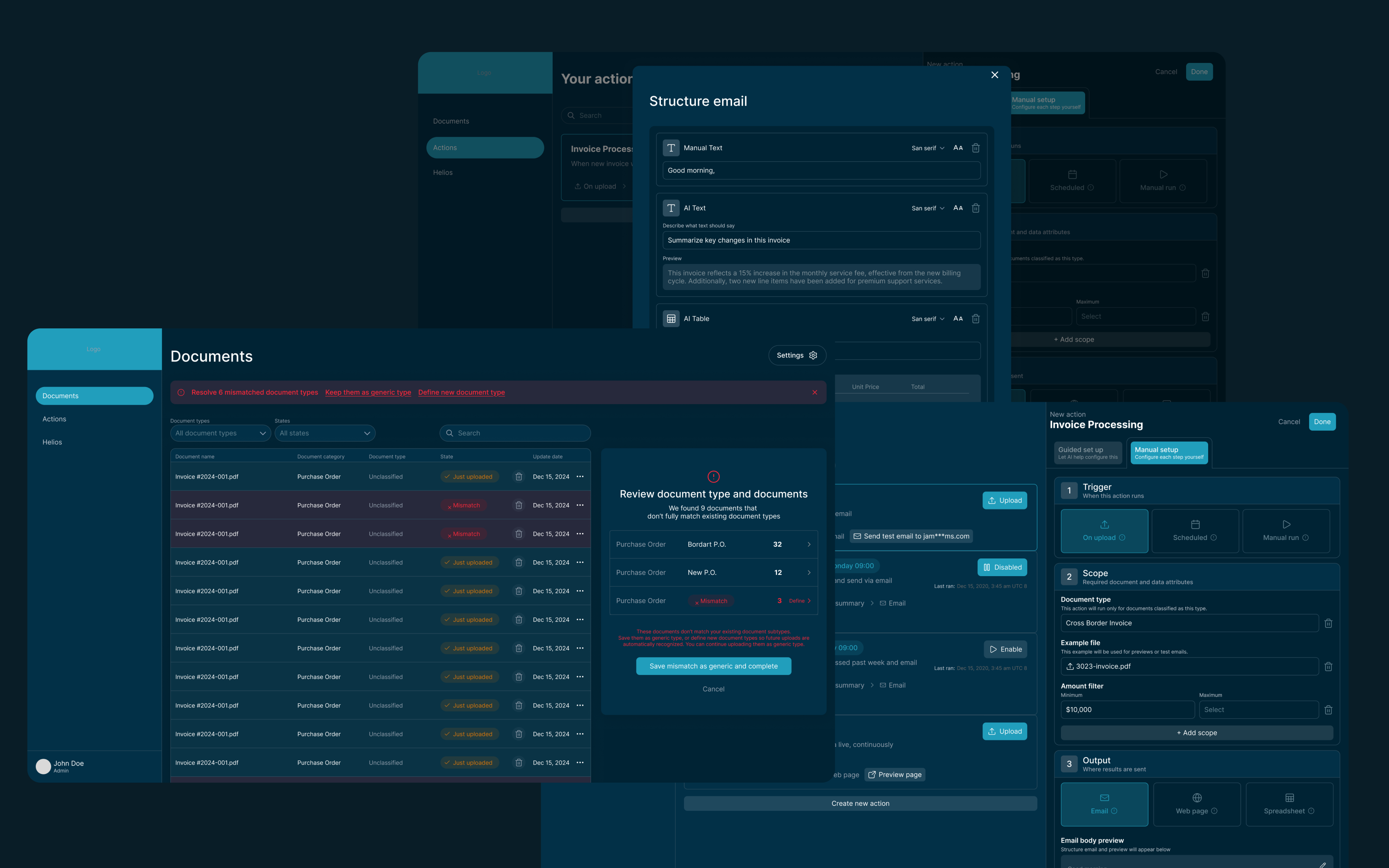Click the documents Search field
This screenshot has height=868, width=1389.
coord(515,433)
